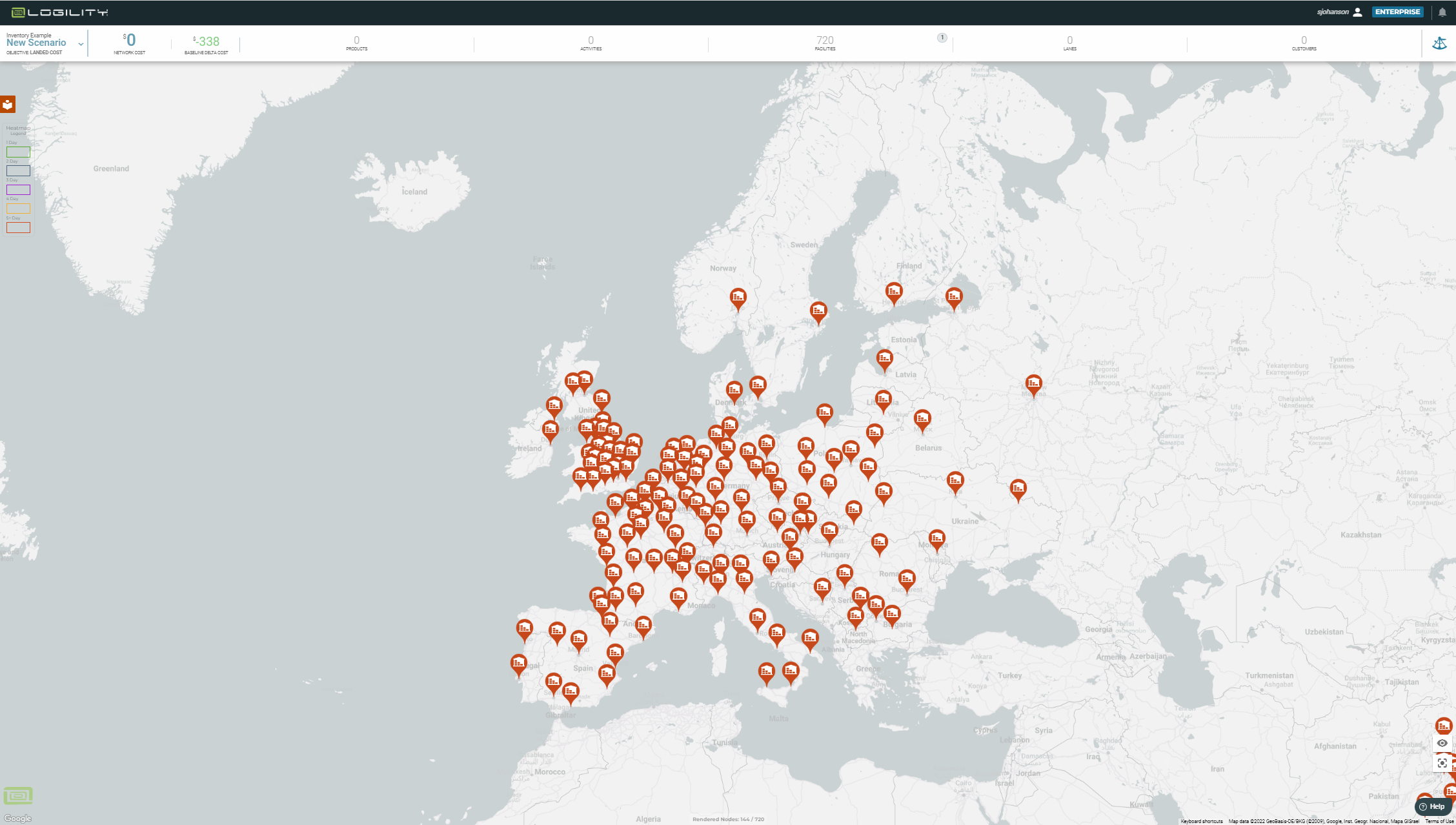Toggle map visibility eye button
The image size is (1456, 825).
click(1442, 743)
